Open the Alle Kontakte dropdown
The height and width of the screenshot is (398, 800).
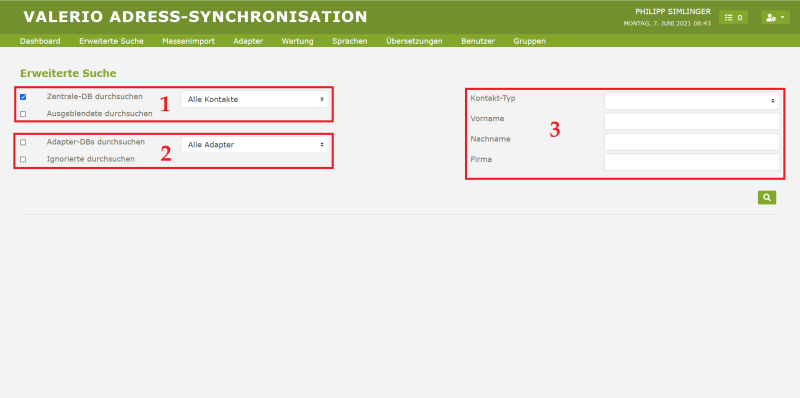255,100
